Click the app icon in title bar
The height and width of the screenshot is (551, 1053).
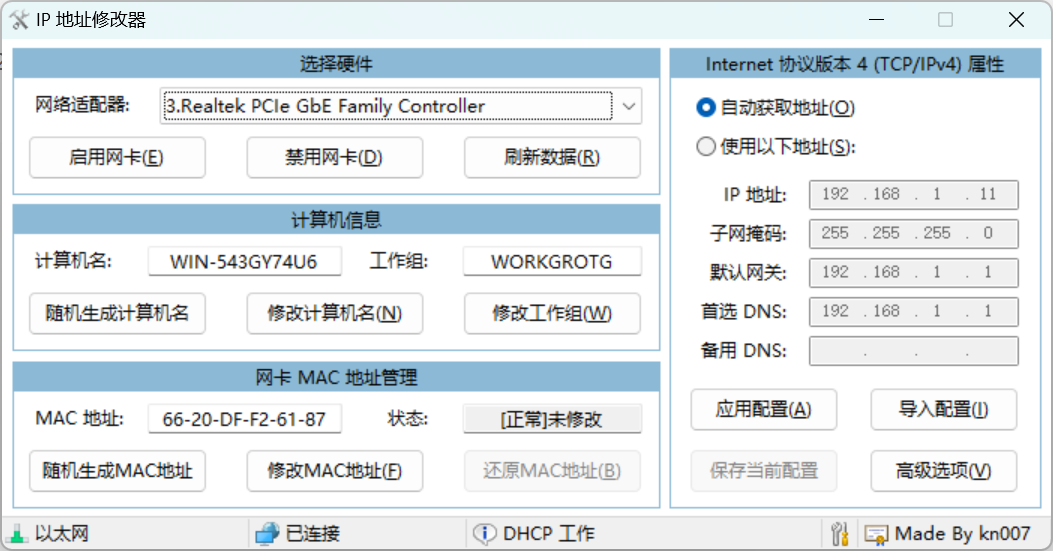[x=19, y=20]
